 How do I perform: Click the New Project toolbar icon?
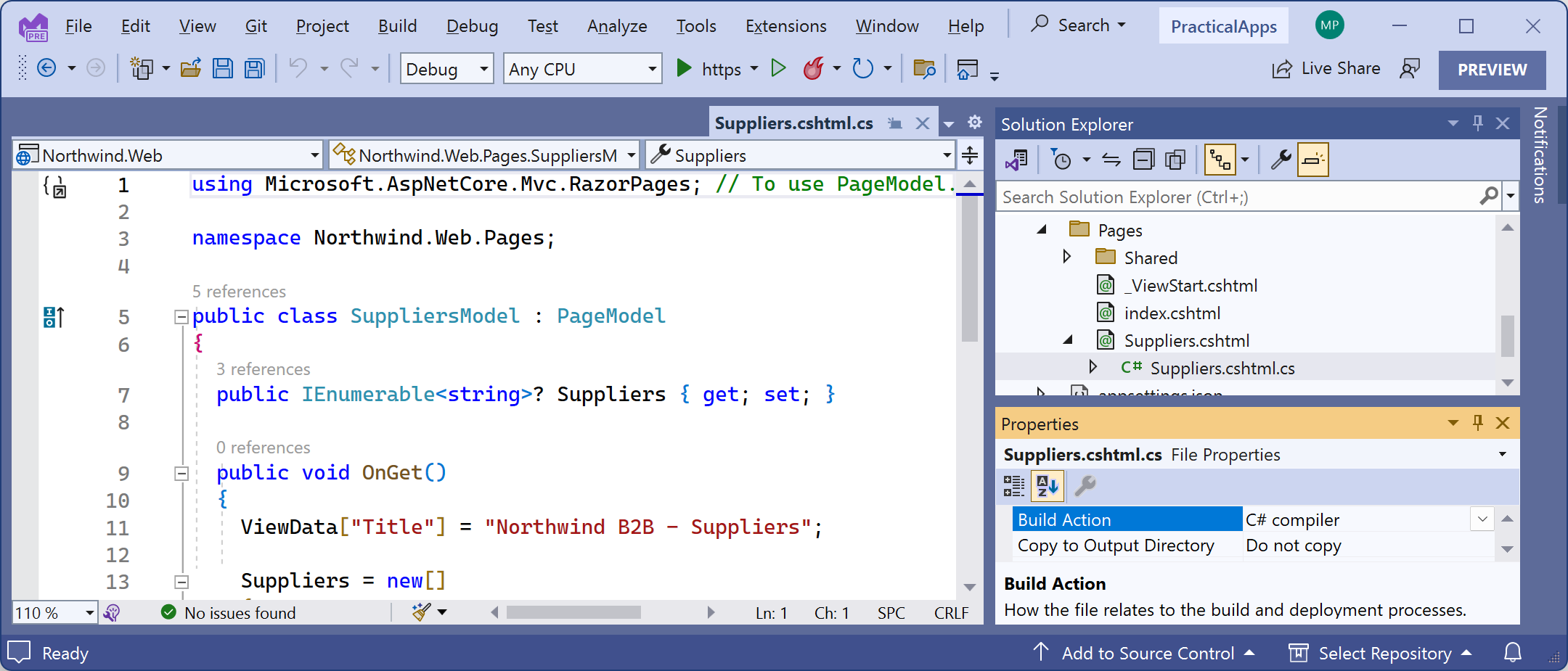(141, 68)
